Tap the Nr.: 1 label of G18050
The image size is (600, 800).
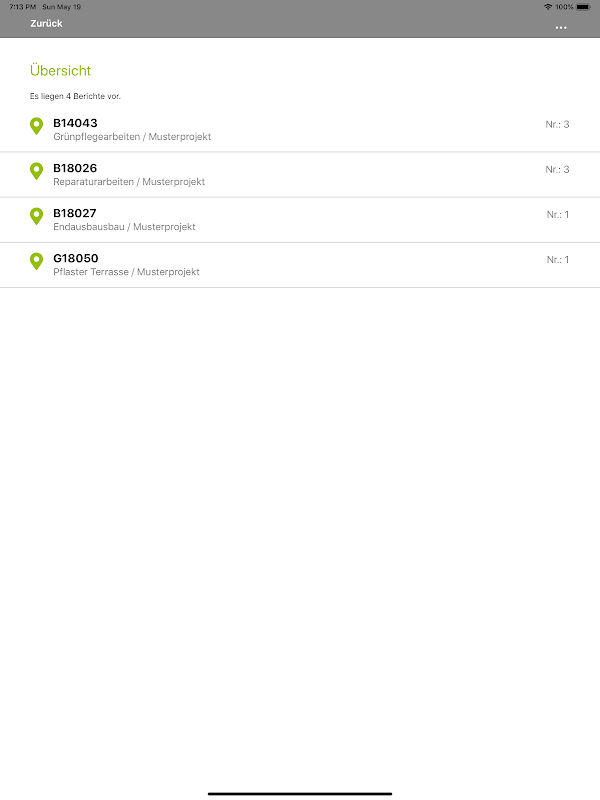click(557, 259)
